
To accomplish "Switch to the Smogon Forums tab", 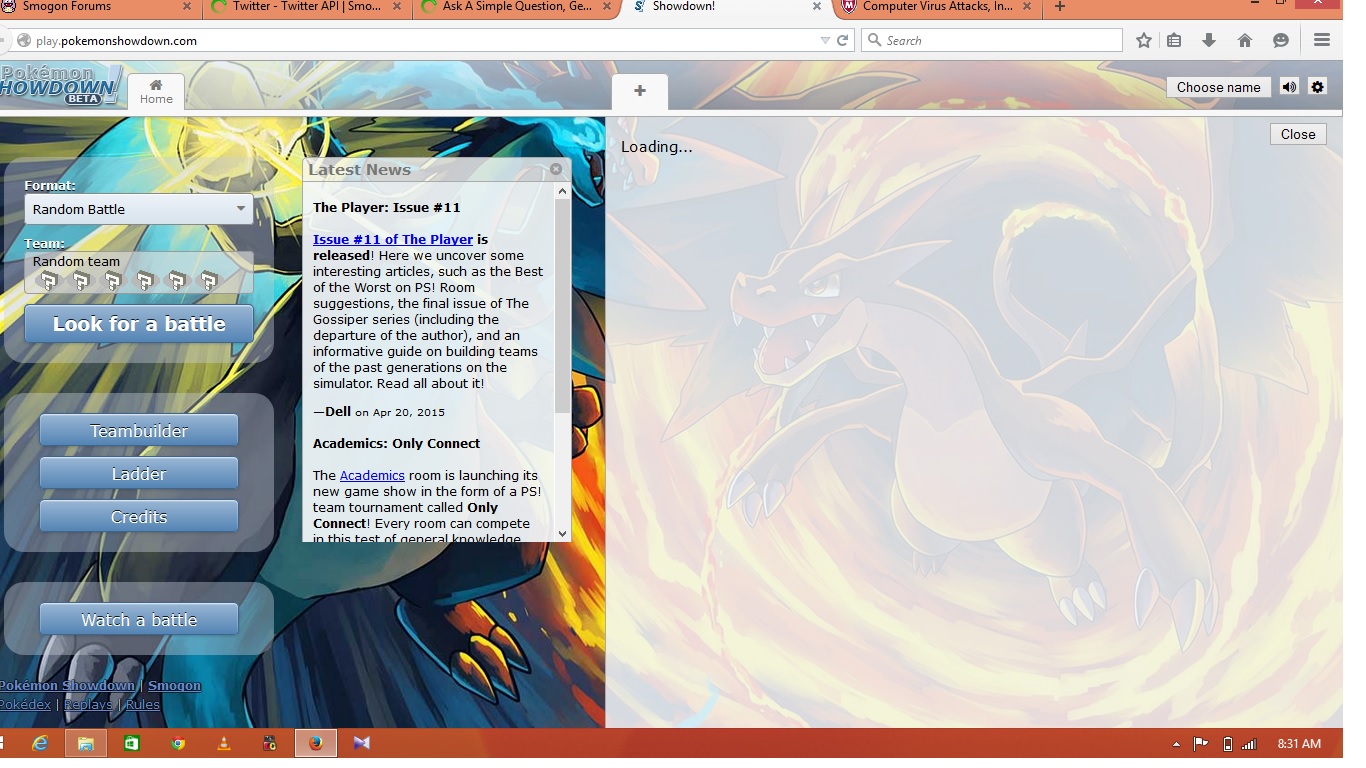I will (100, 7).
